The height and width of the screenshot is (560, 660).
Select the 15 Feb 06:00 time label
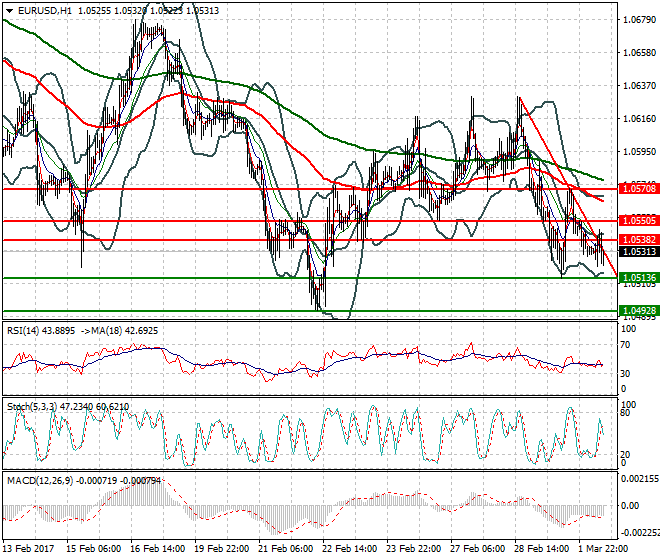(x=93, y=549)
